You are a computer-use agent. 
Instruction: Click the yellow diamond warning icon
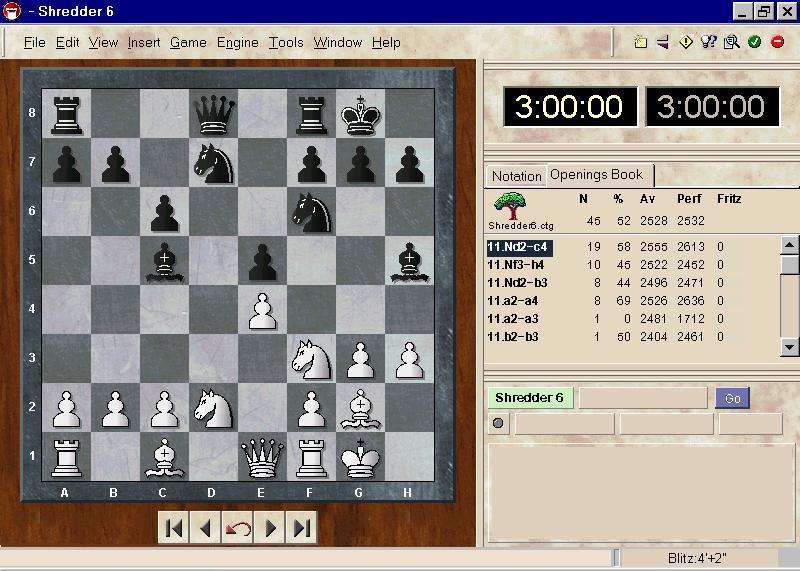click(686, 42)
